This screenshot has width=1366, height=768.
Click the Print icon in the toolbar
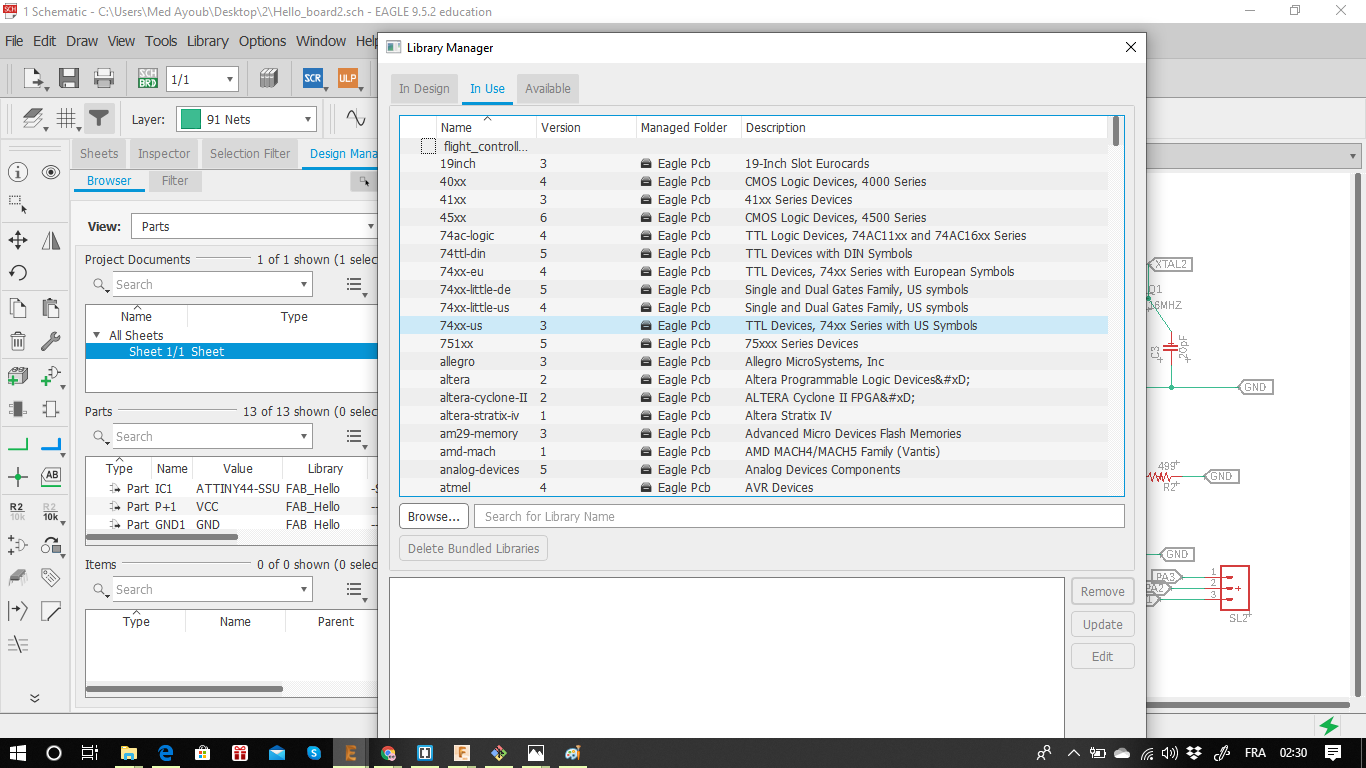pos(104,78)
